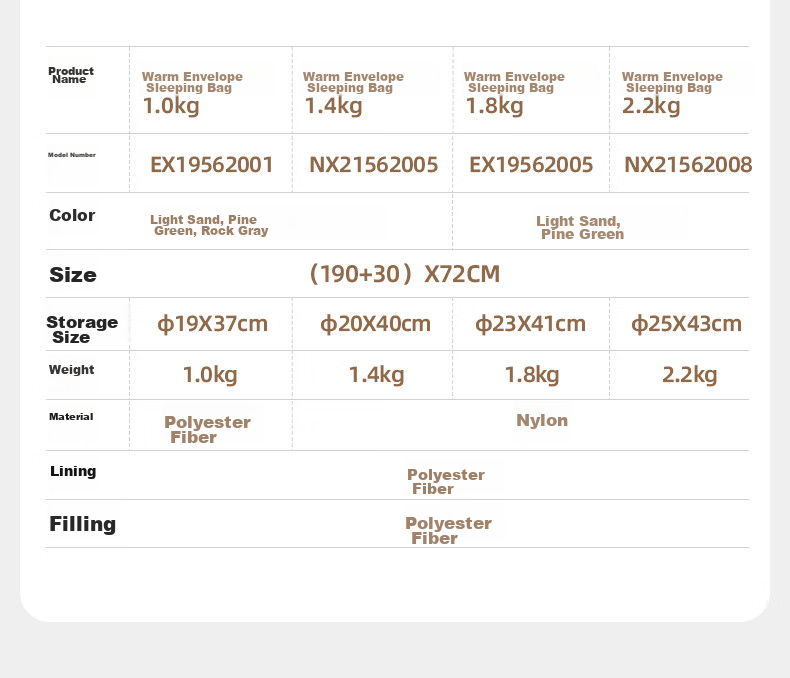Click the Light Sand, Pine Green, Rock Gray colors
This screenshot has width=790, height=678.
click(209, 225)
